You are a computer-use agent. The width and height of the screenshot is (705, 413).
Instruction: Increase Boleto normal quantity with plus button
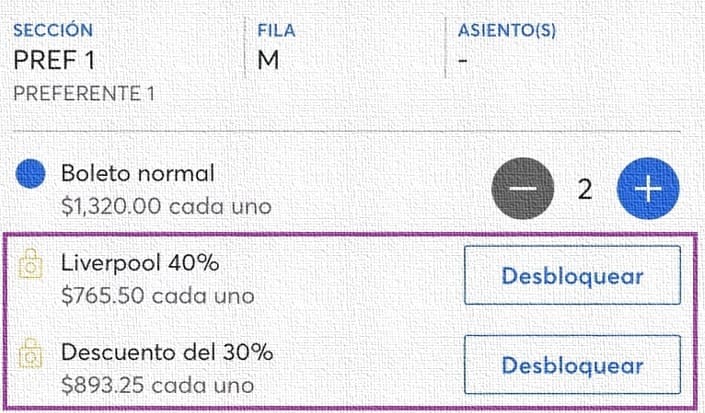[648, 188]
